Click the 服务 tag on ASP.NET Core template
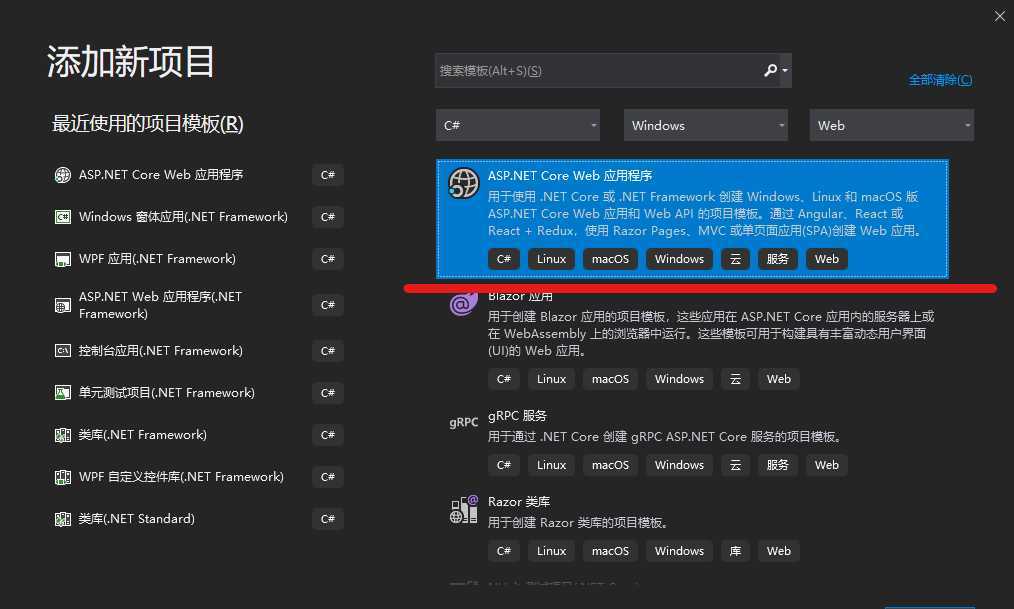Screen dimensions: 1014x609 coord(777,259)
